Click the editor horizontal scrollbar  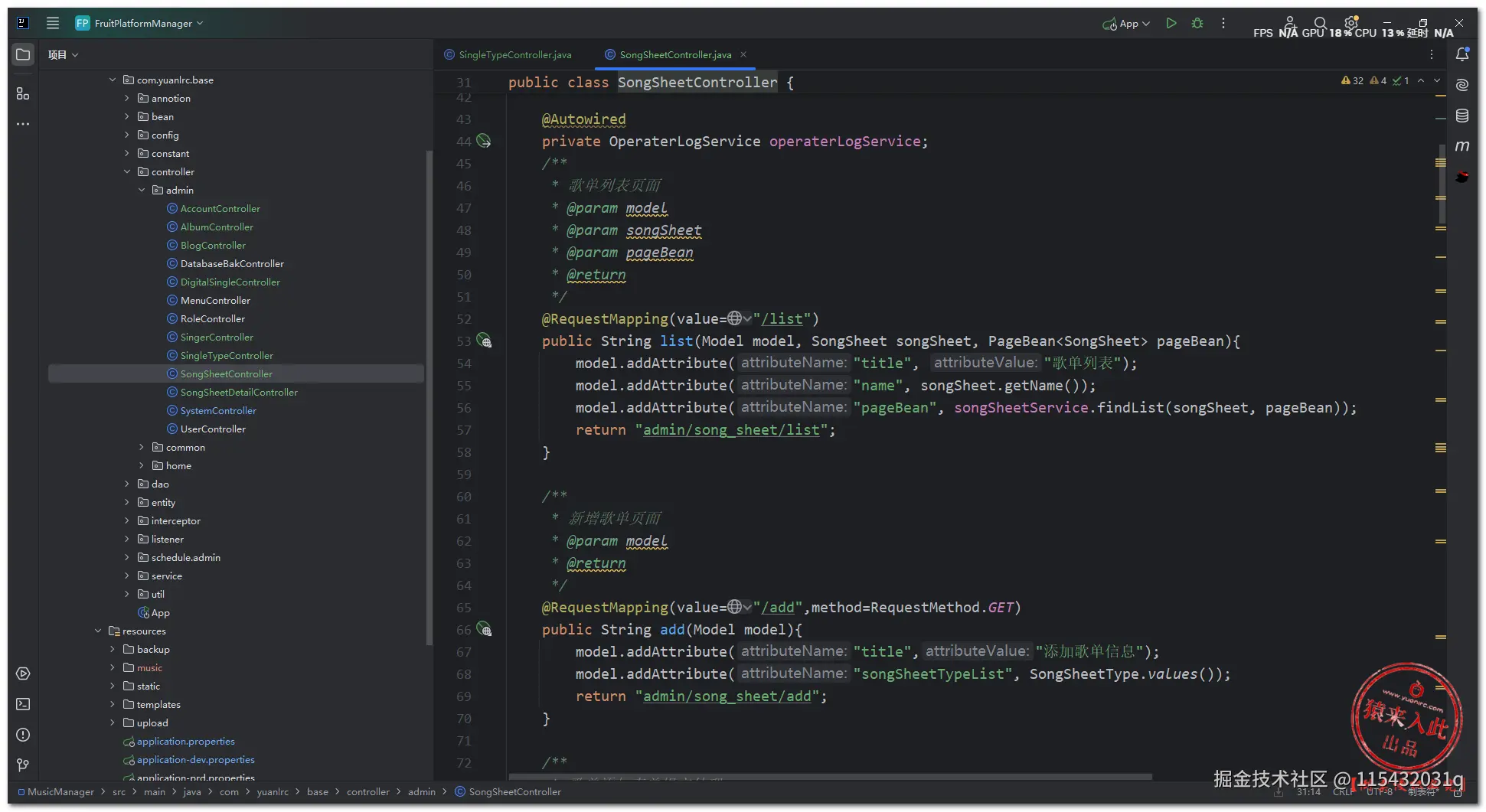click(x=831, y=777)
